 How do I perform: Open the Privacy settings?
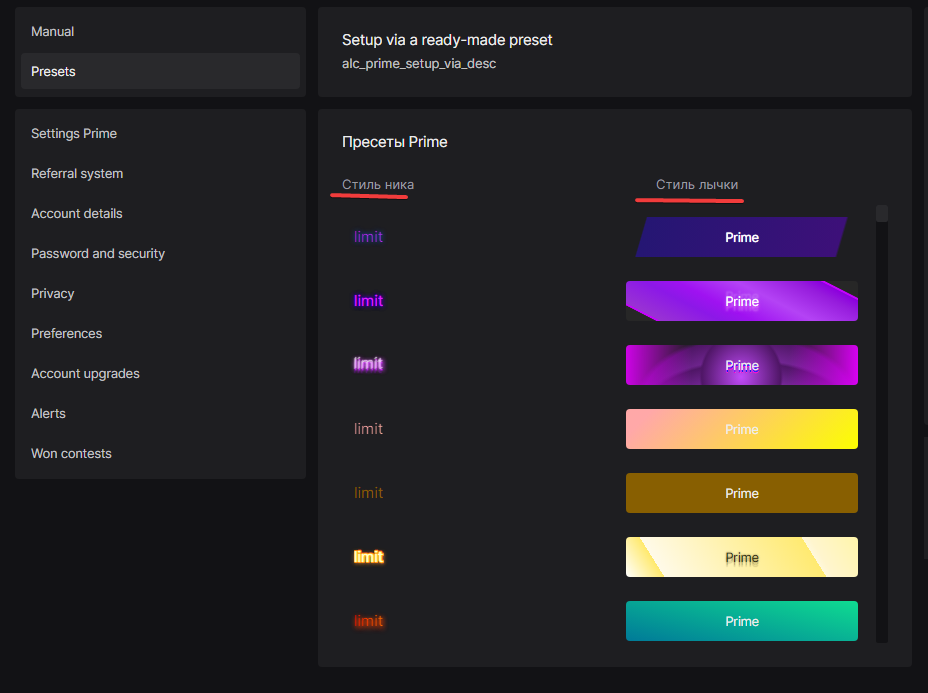tap(53, 294)
